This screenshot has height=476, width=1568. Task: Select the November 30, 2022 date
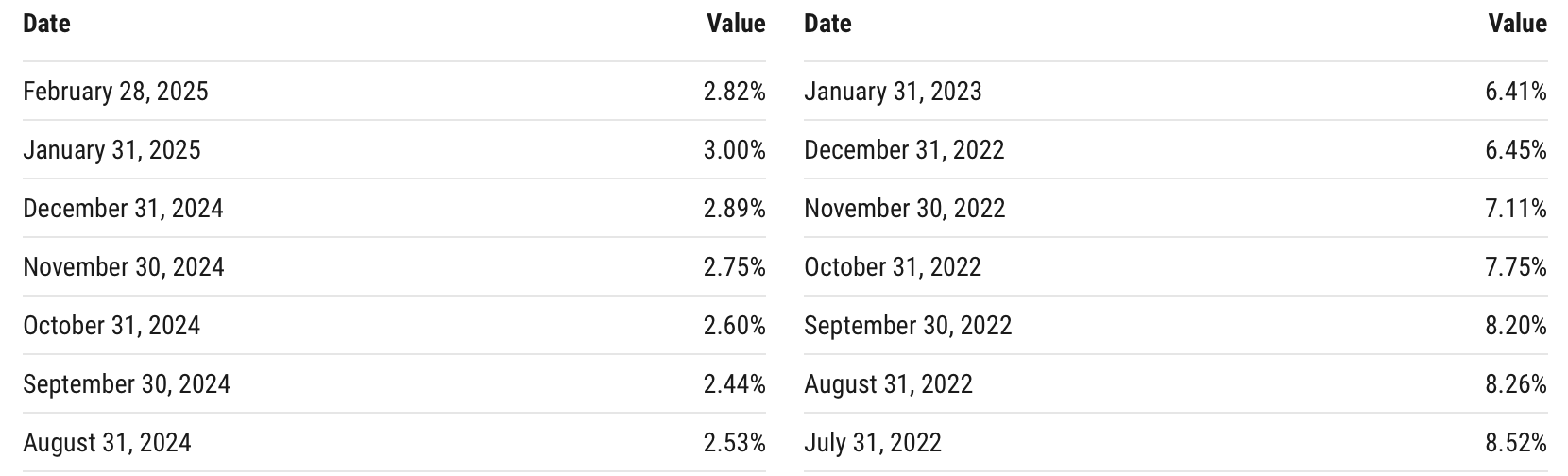point(905,209)
